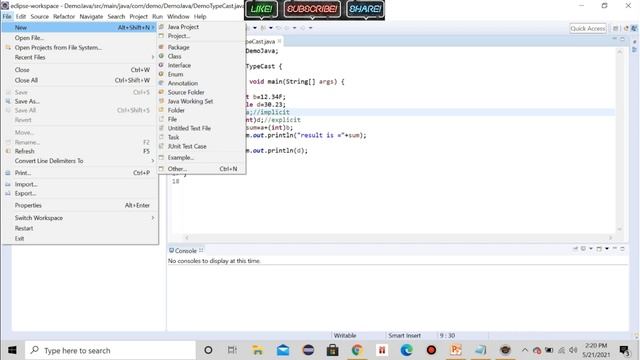Show hidden system tray icons
Viewport: 640px width, 360px height.
pos(525,350)
